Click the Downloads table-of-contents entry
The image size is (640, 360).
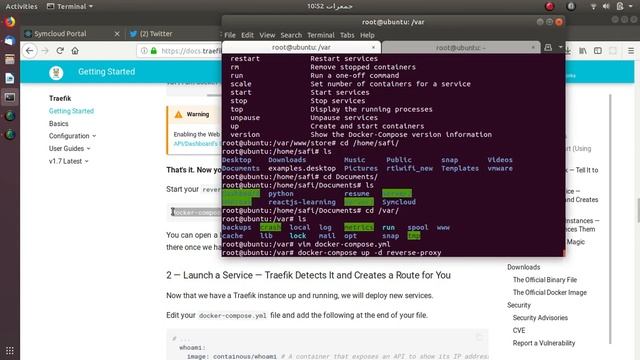coord(524,267)
